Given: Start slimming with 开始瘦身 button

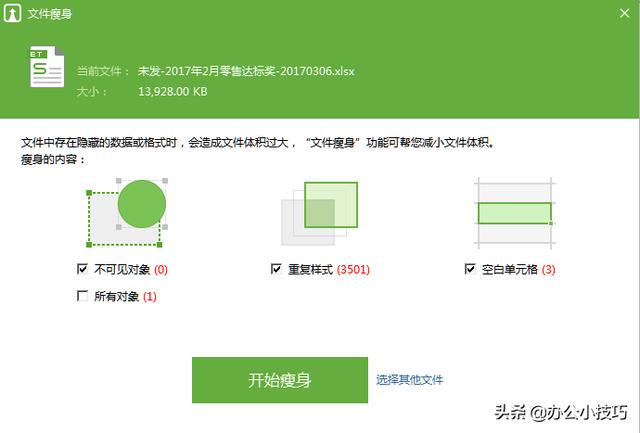Looking at the screenshot, I should pos(280,380).
